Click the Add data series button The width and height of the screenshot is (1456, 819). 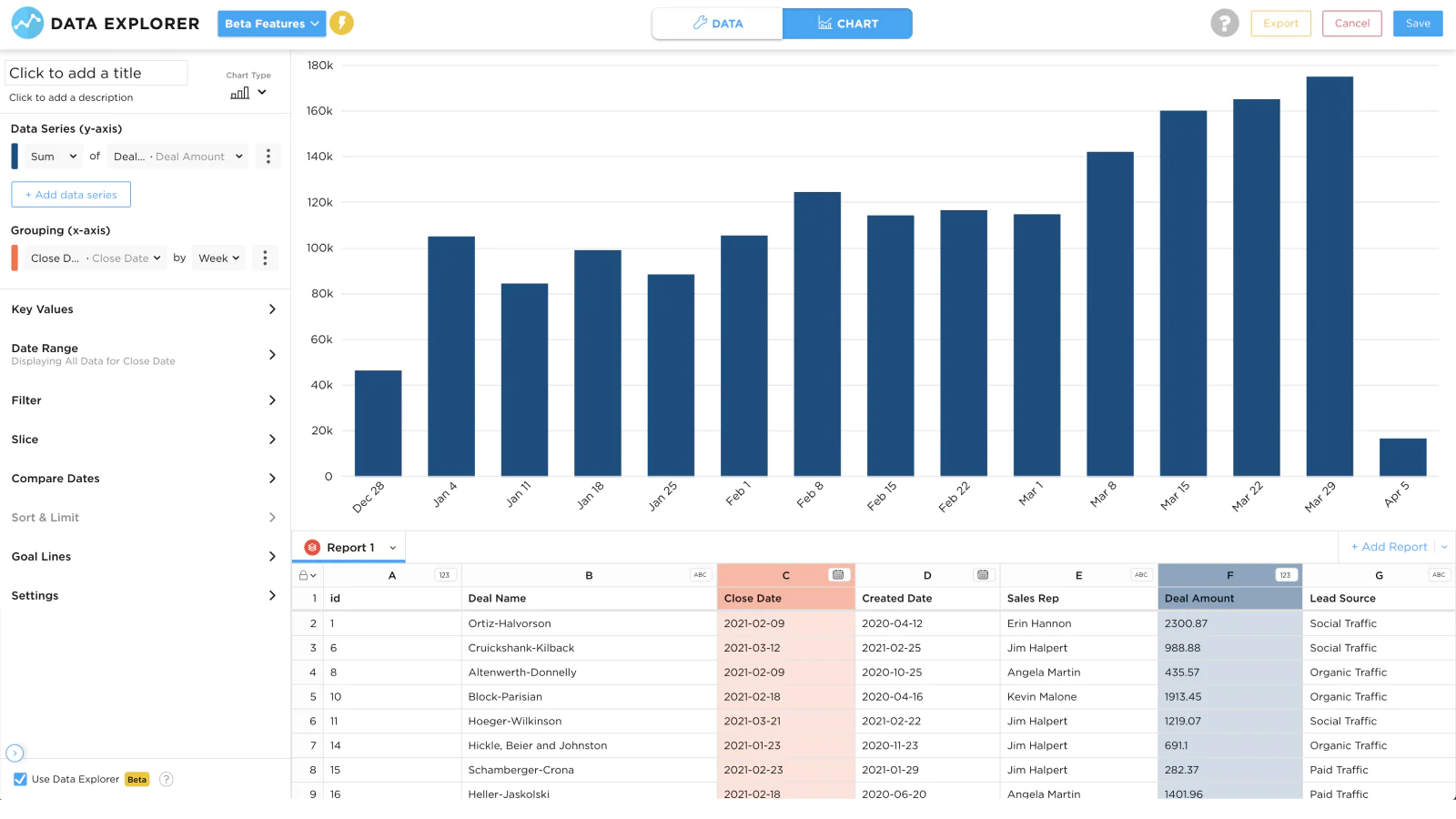71,195
